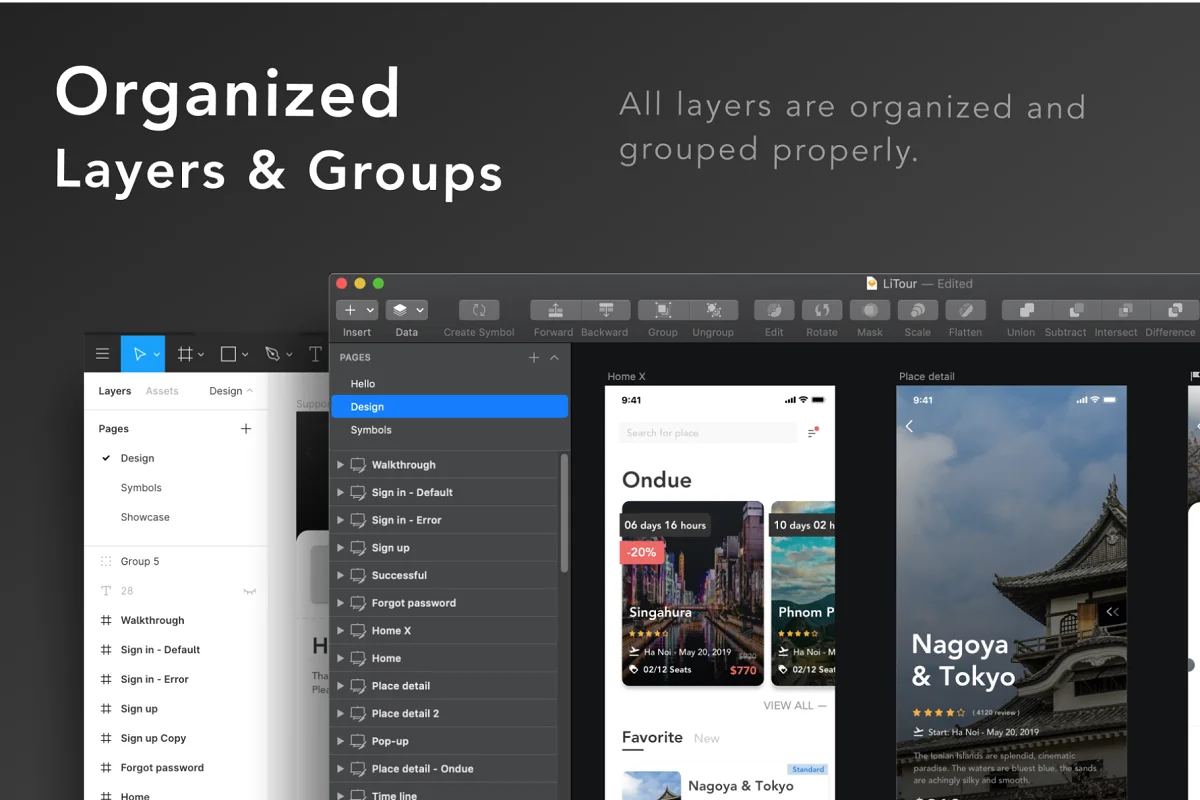Image resolution: width=1200 pixels, height=800 pixels.
Task: Expand the Home X artboard disclosure triangle
Action: point(340,631)
